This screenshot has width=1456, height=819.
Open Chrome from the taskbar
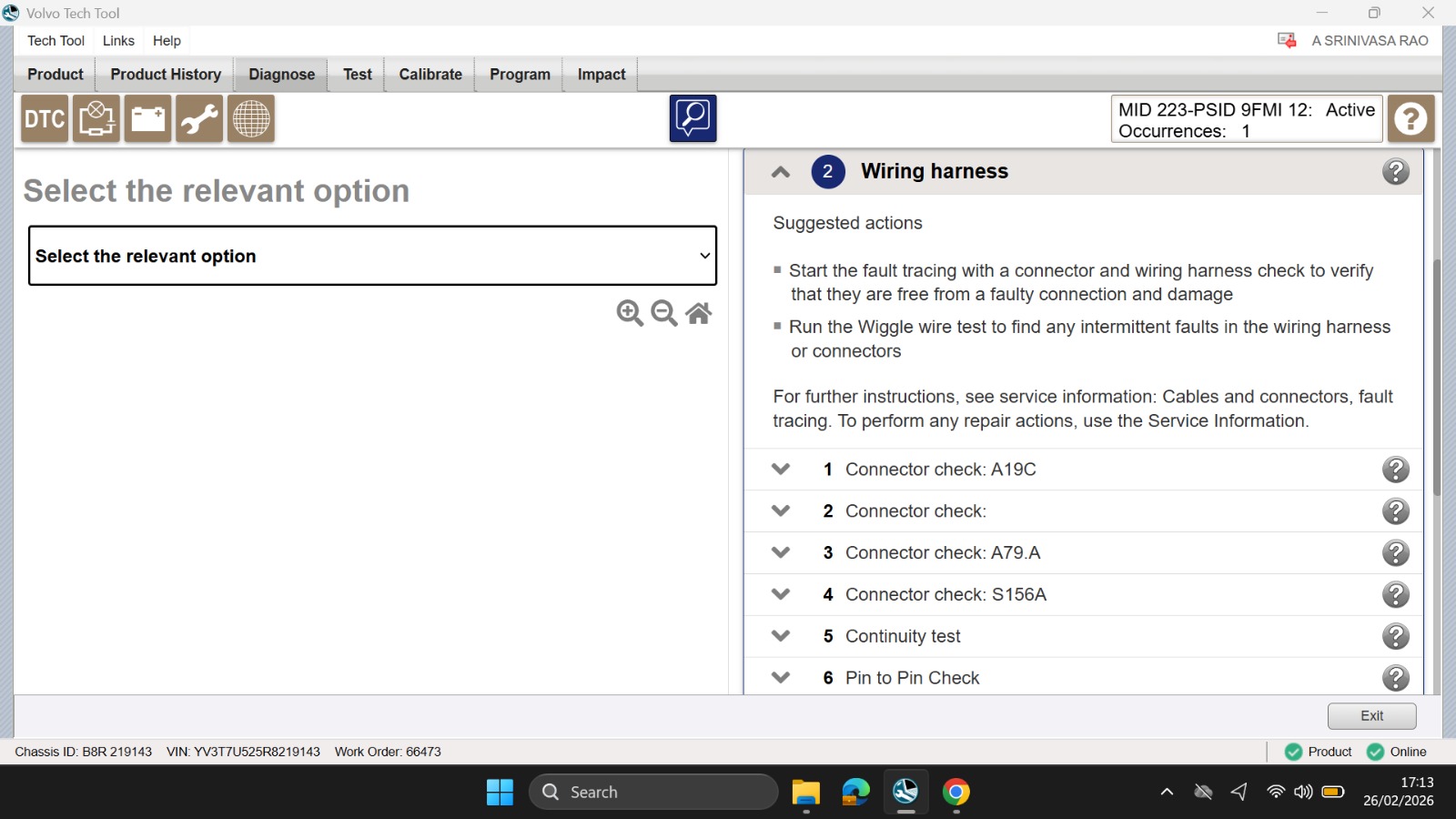click(955, 793)
